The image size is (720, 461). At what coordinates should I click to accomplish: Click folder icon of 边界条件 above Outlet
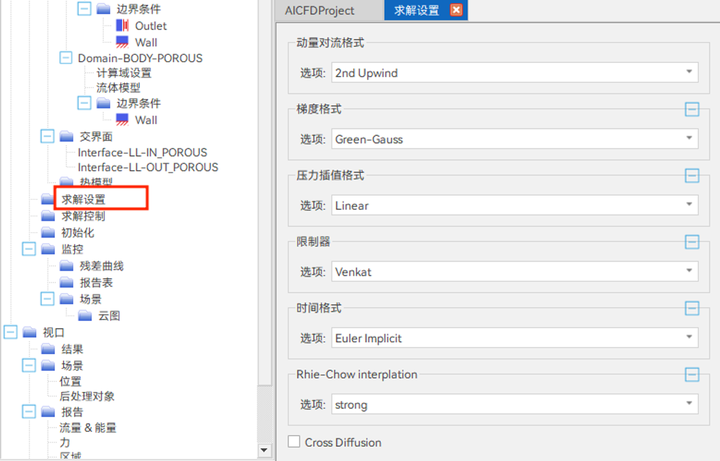pyautogui.click(x=103, y=9)
